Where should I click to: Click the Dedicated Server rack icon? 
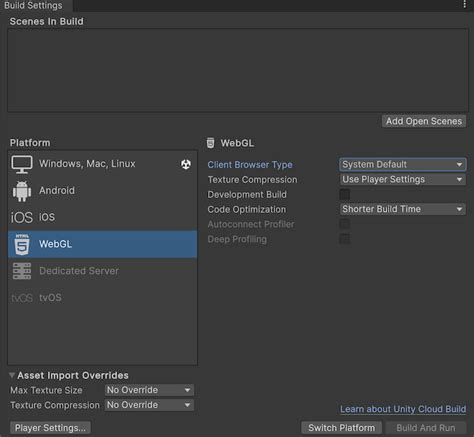point(22,271)
